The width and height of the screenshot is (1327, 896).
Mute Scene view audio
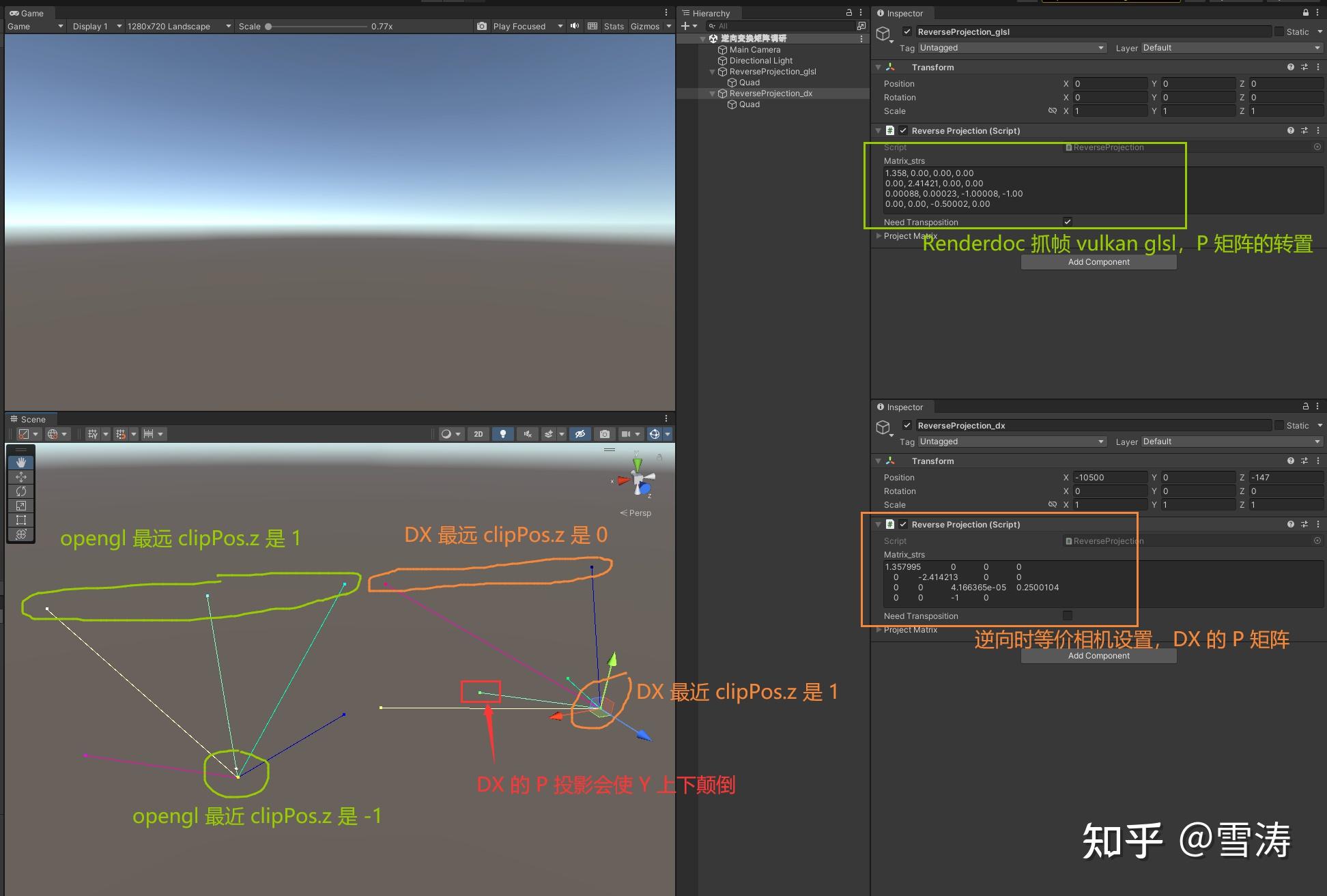pyautogui.click(x=527, y=433)
